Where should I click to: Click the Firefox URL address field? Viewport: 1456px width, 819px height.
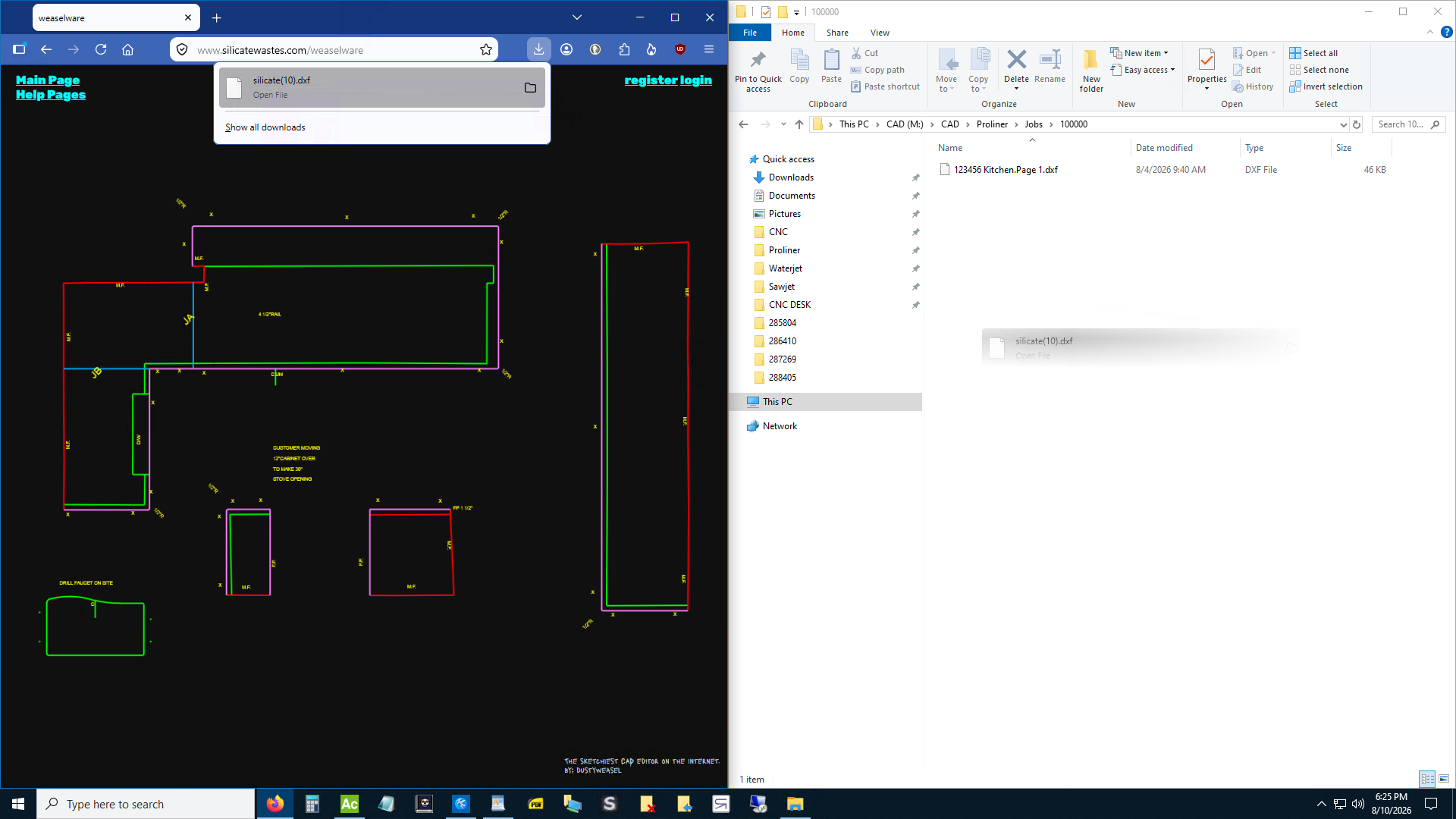334,50
